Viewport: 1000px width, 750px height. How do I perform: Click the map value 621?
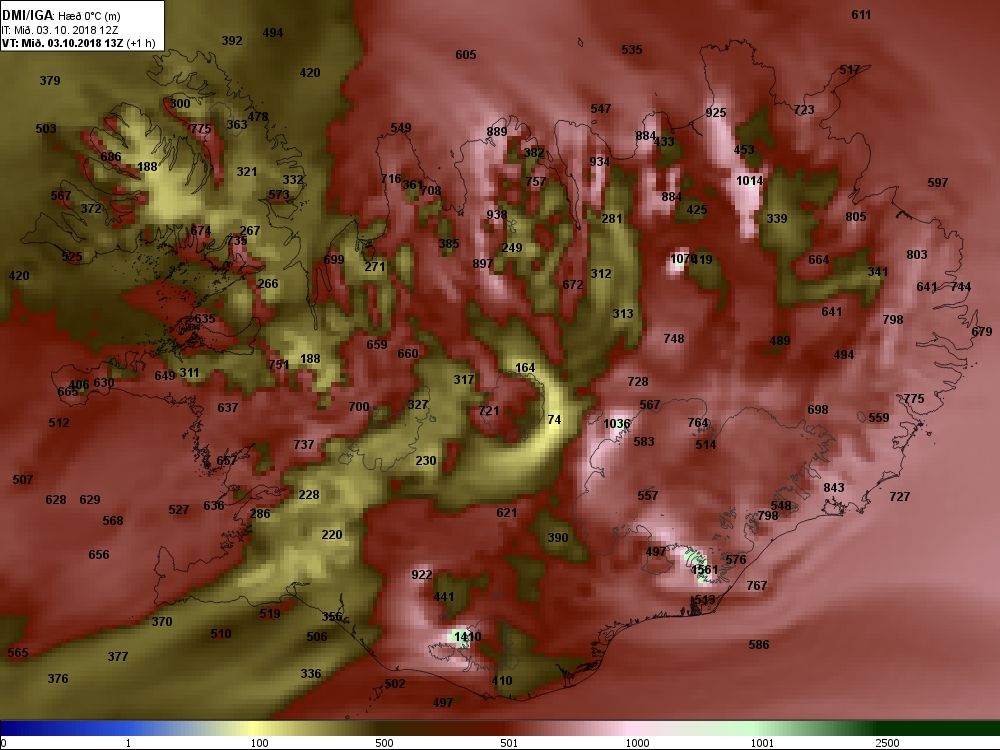coord(506,512)
